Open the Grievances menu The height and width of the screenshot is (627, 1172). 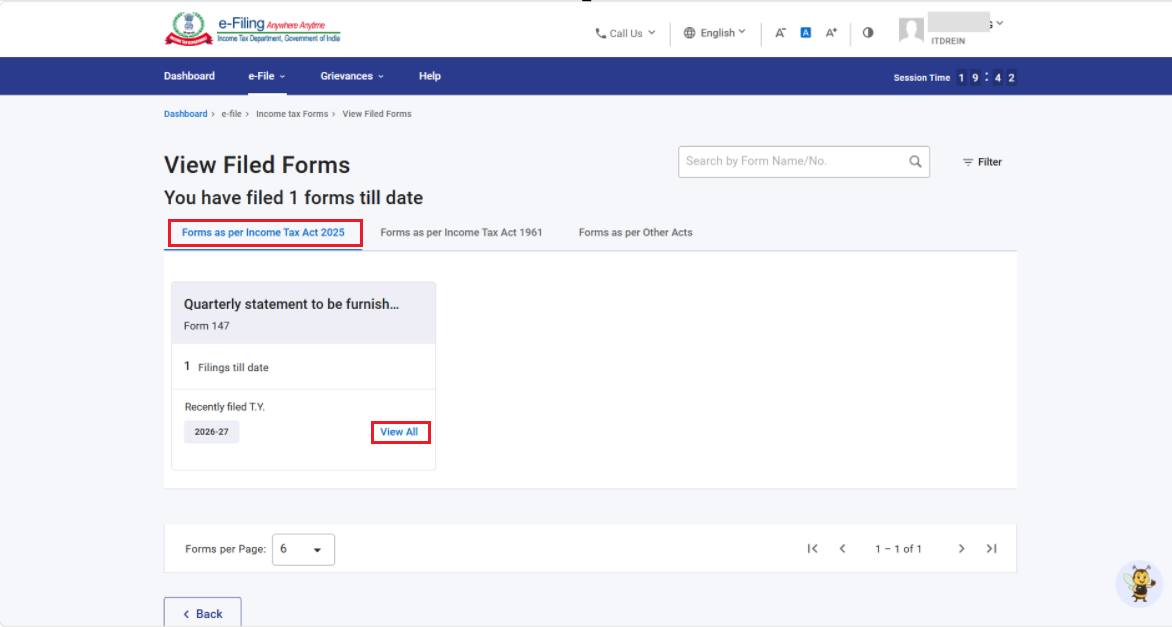click(352, 76)
